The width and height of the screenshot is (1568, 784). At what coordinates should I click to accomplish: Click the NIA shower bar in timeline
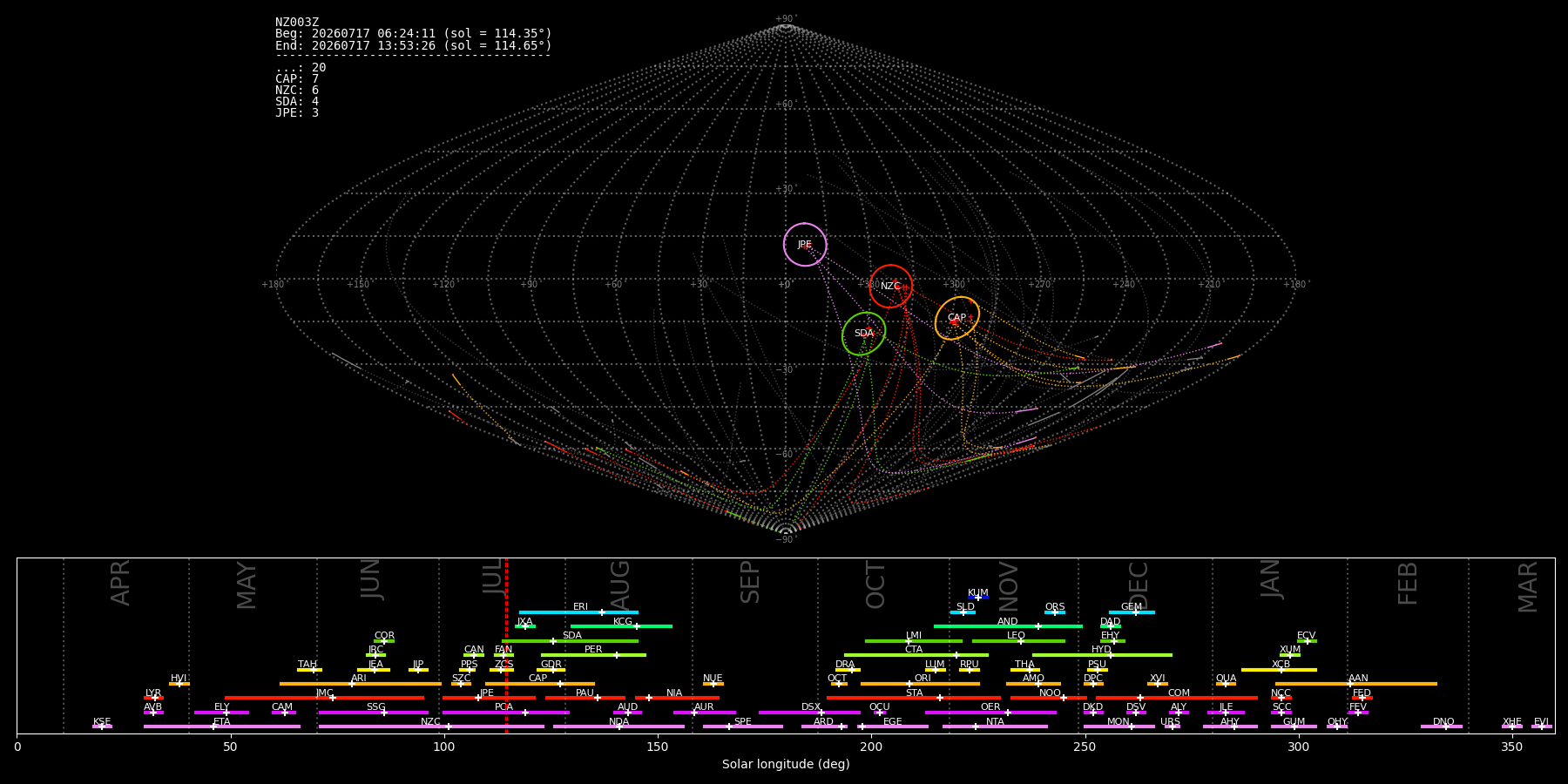click(677, 698)
